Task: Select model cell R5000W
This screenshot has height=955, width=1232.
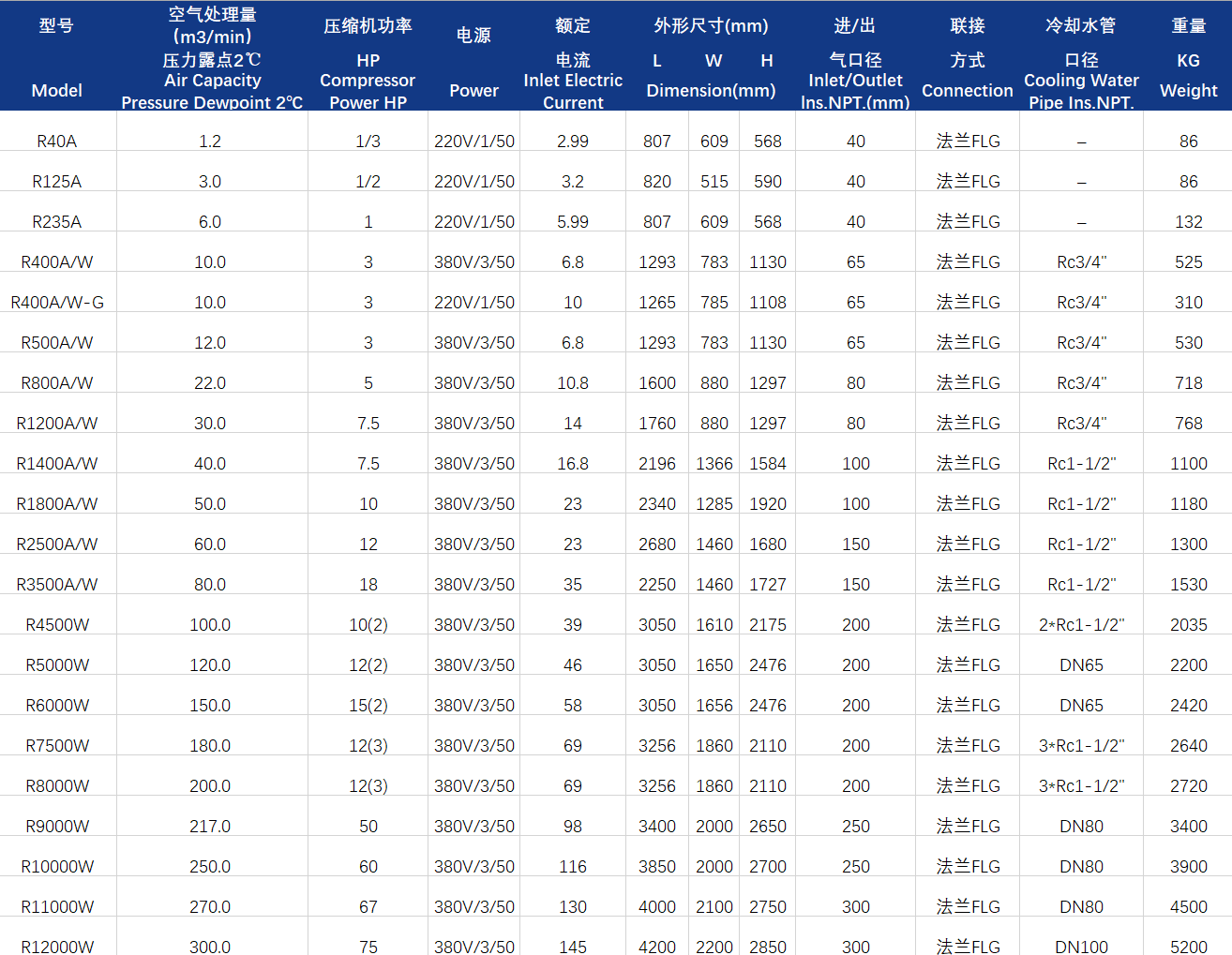Action: pyautogui.click(x=56, y=665)
